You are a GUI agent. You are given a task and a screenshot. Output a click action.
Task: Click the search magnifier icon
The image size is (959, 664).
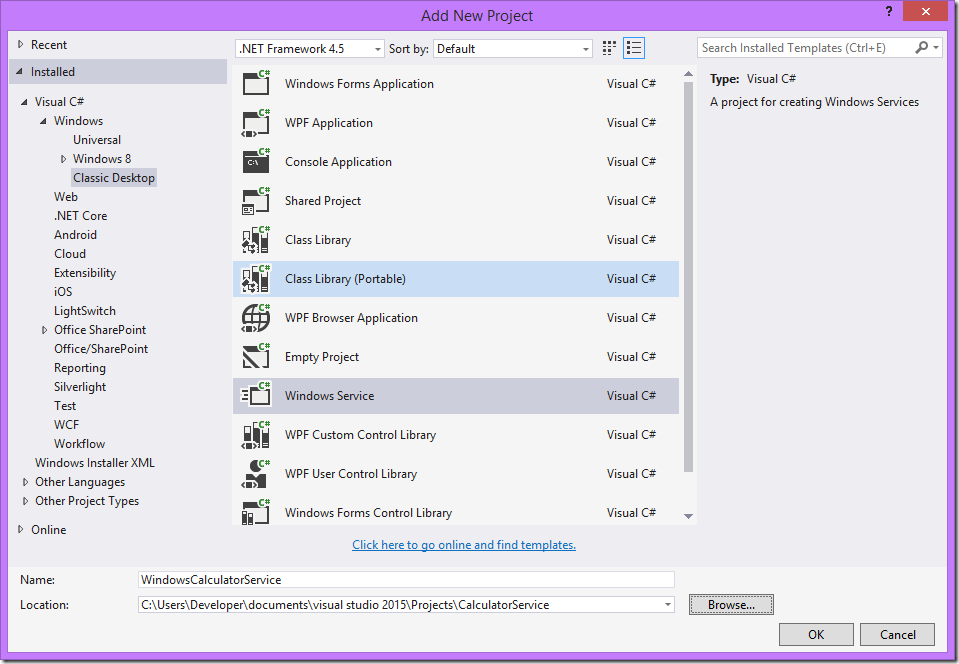tap(922, 48)
